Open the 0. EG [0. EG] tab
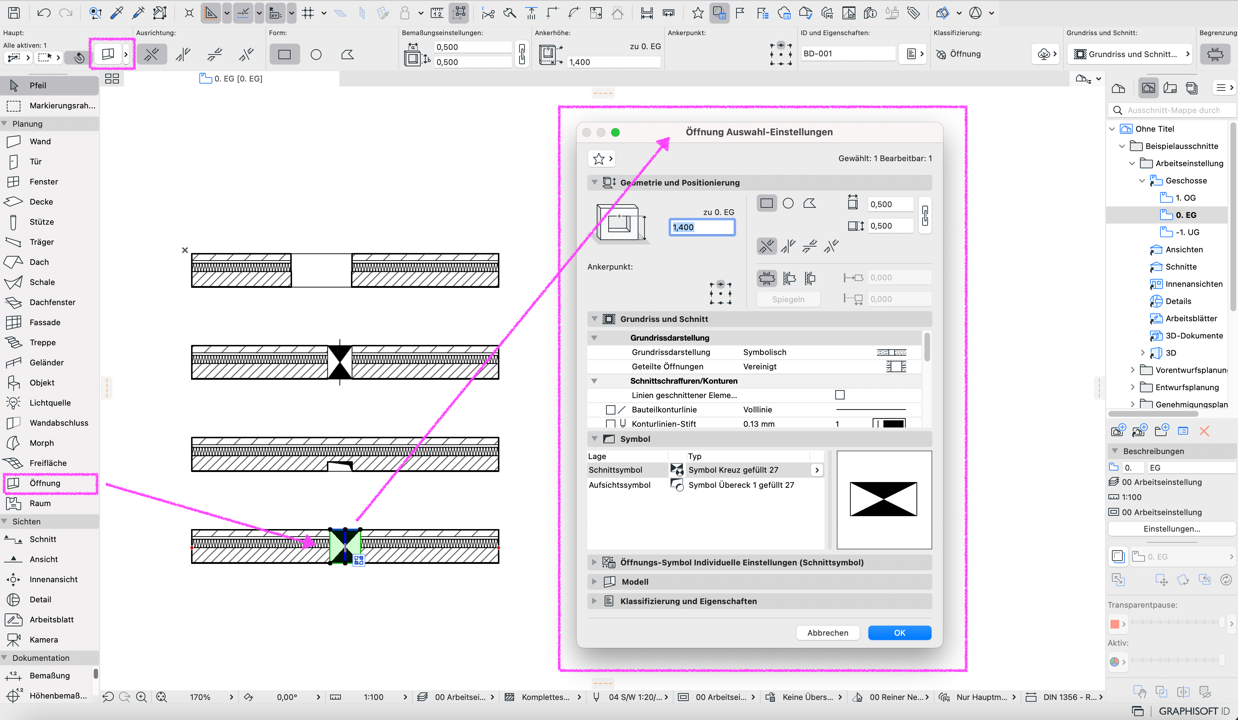 pos(231,78)
